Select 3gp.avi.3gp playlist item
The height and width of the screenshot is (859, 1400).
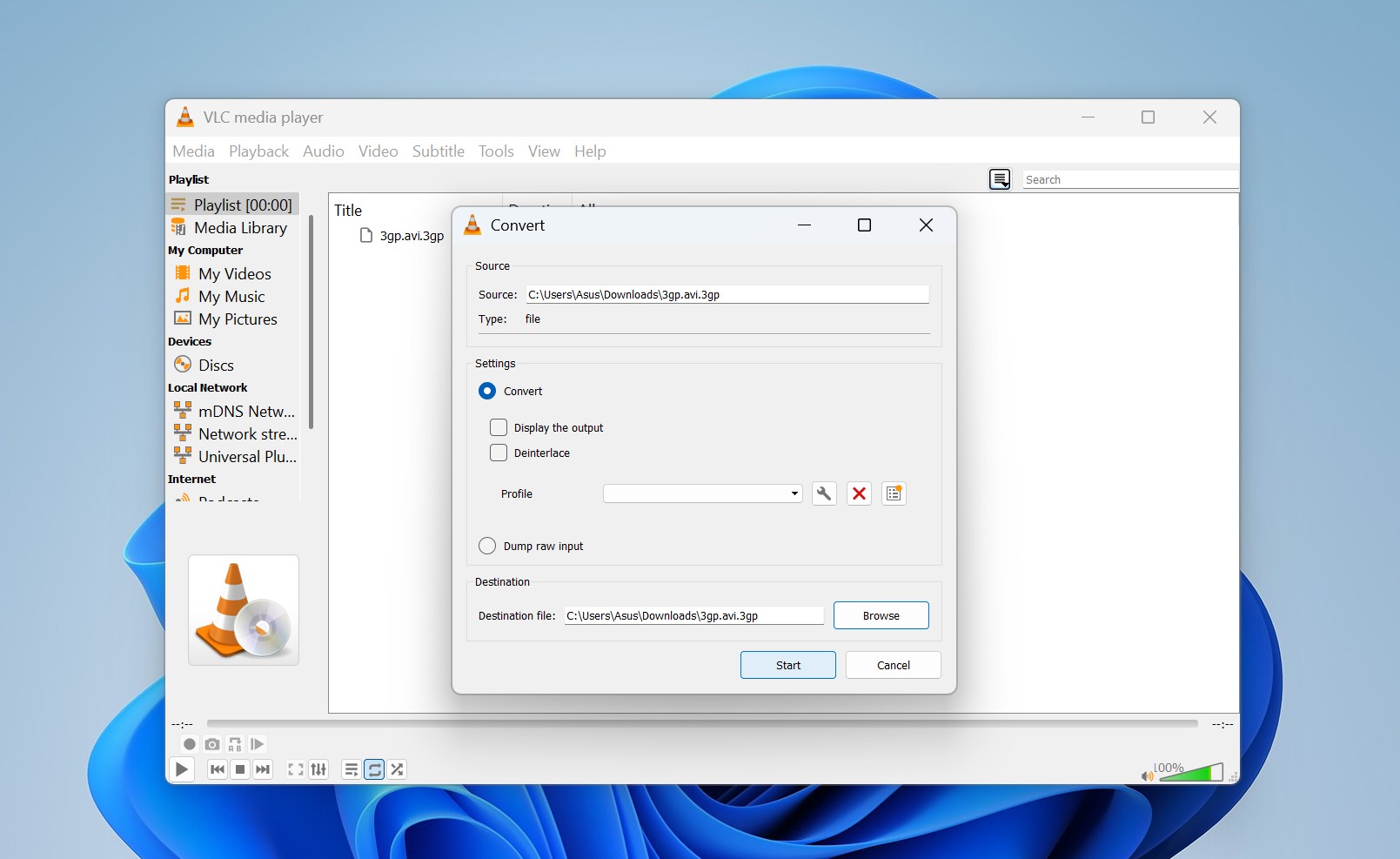[x=402, y=235]
